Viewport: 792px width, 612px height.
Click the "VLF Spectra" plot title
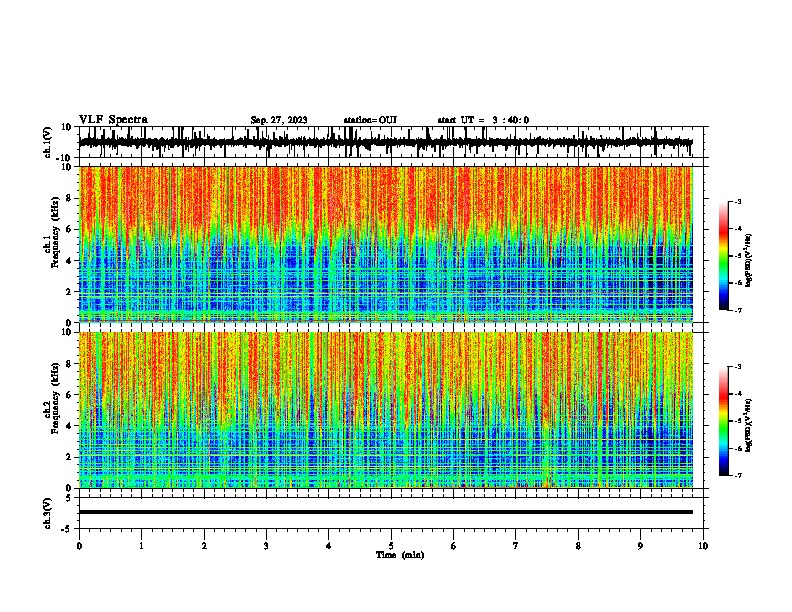point(113,120)
